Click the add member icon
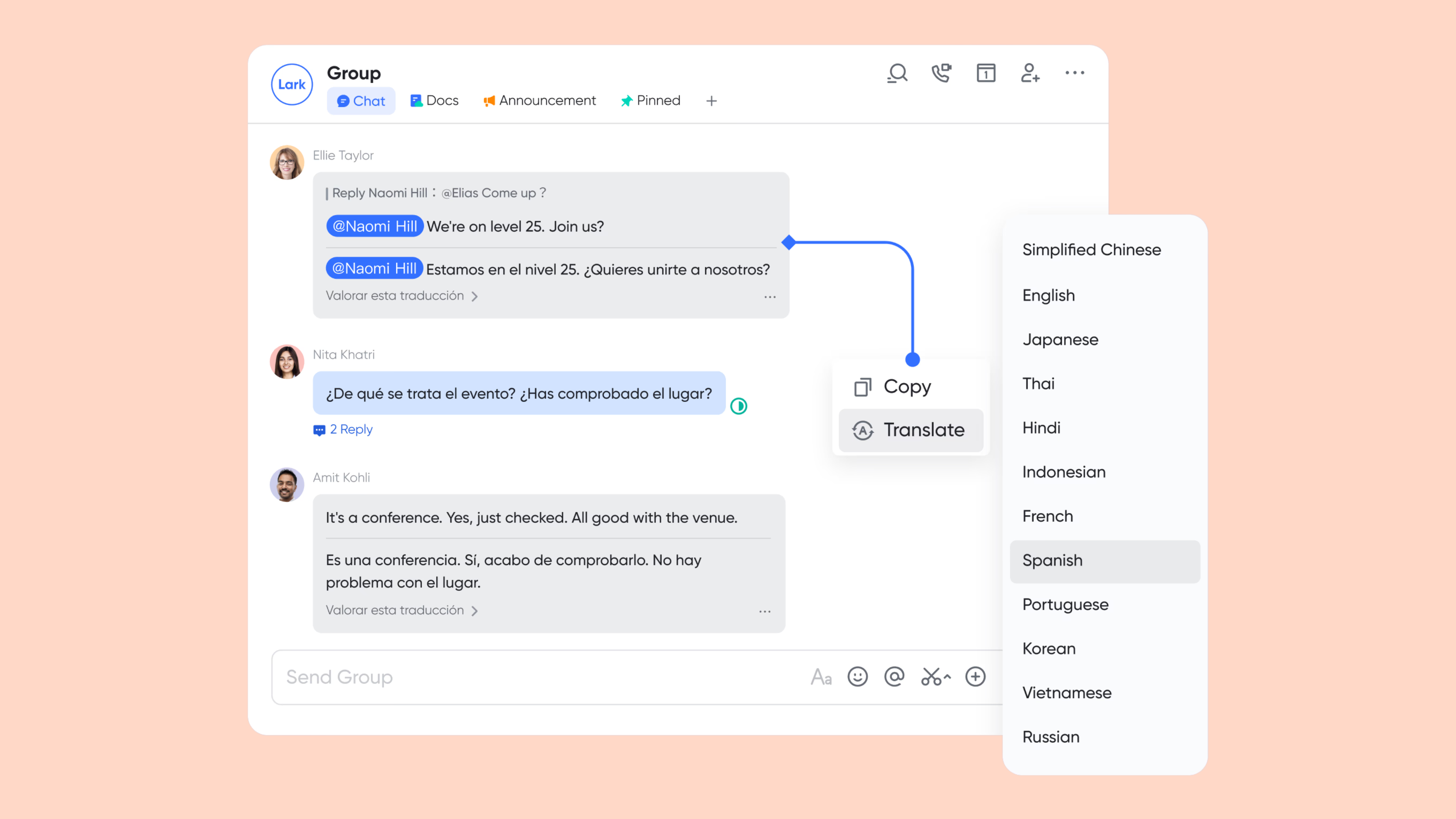The width and height of the screenshot is (1456, 819). coord(1030,73)
